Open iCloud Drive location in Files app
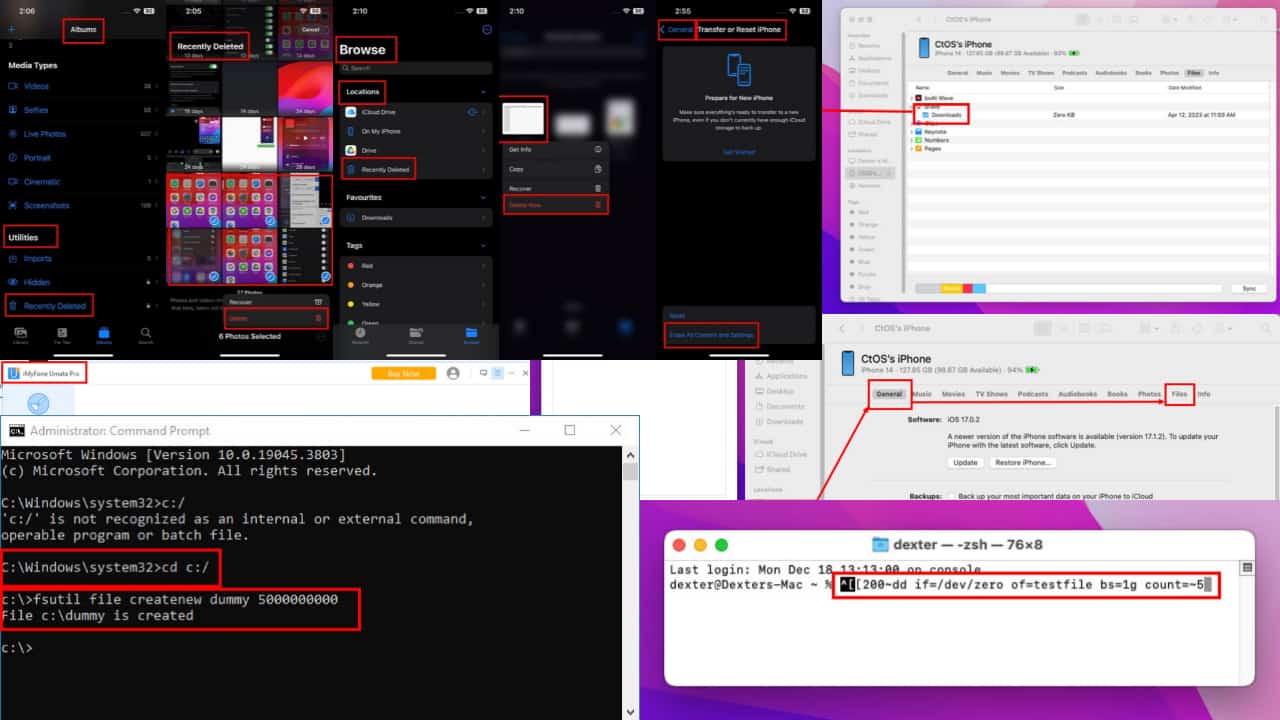 pyautogui.click(x=416, y=112)
